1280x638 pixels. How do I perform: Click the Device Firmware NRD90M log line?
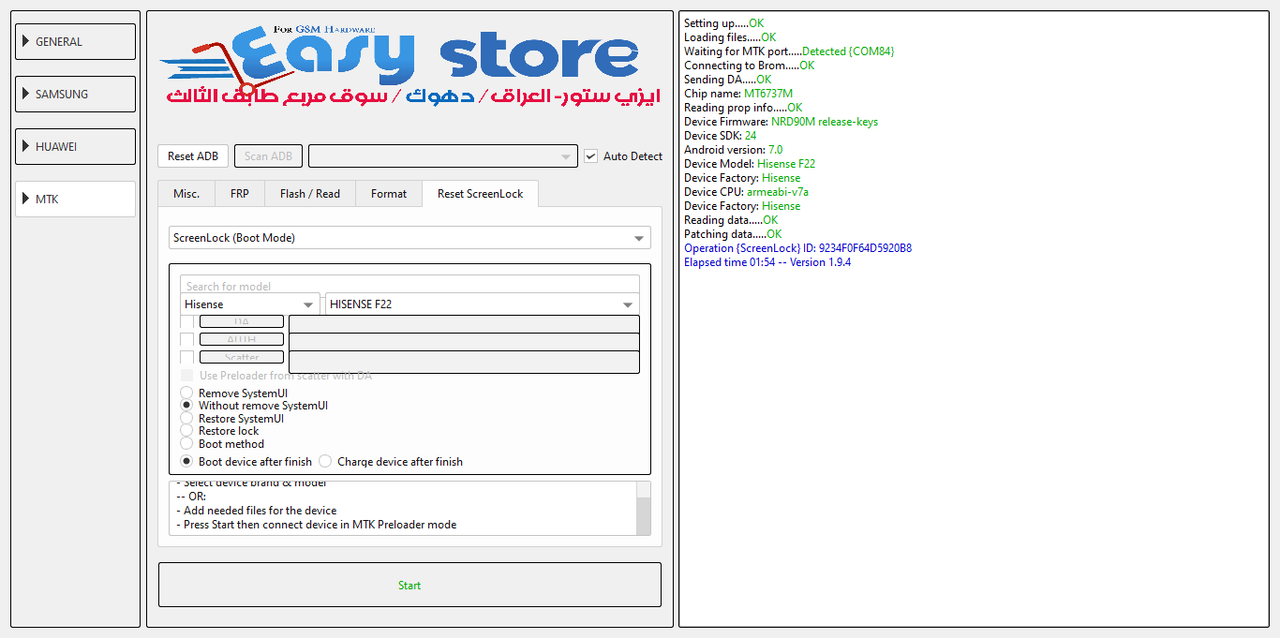pos(781,122)
